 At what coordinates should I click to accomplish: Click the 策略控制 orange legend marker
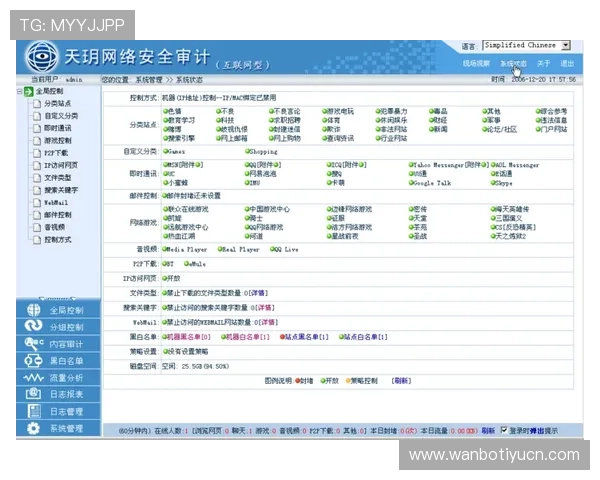[x=348, y=380]
